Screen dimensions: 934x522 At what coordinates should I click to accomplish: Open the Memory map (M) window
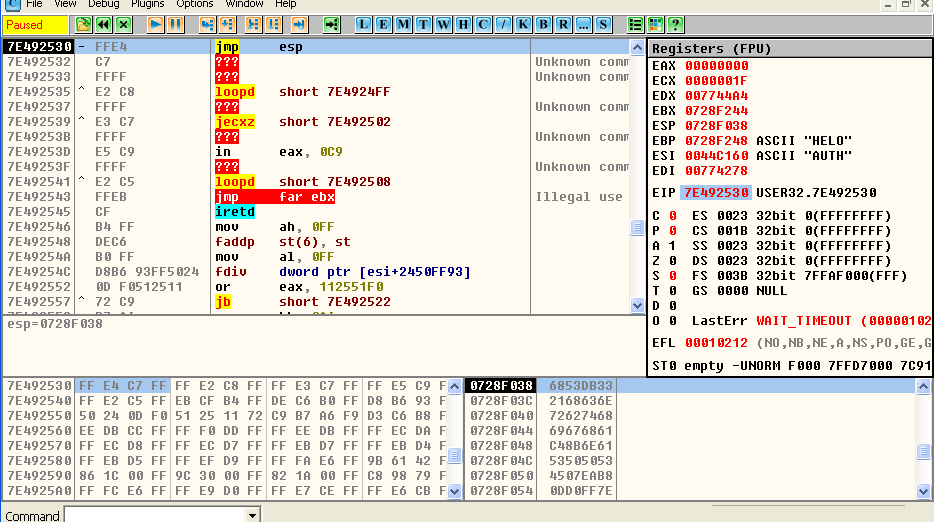pos(403,24)
